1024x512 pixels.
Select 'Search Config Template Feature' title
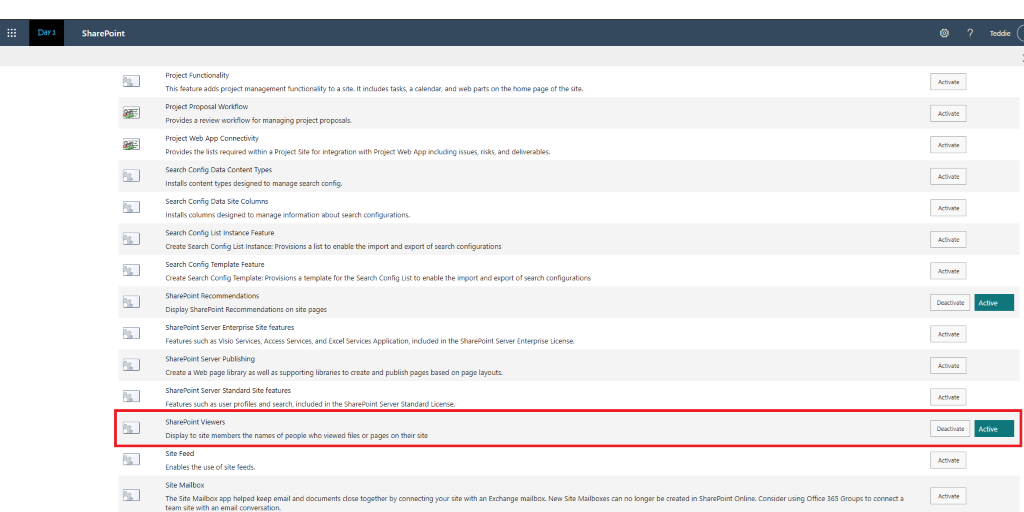[215, 264]
